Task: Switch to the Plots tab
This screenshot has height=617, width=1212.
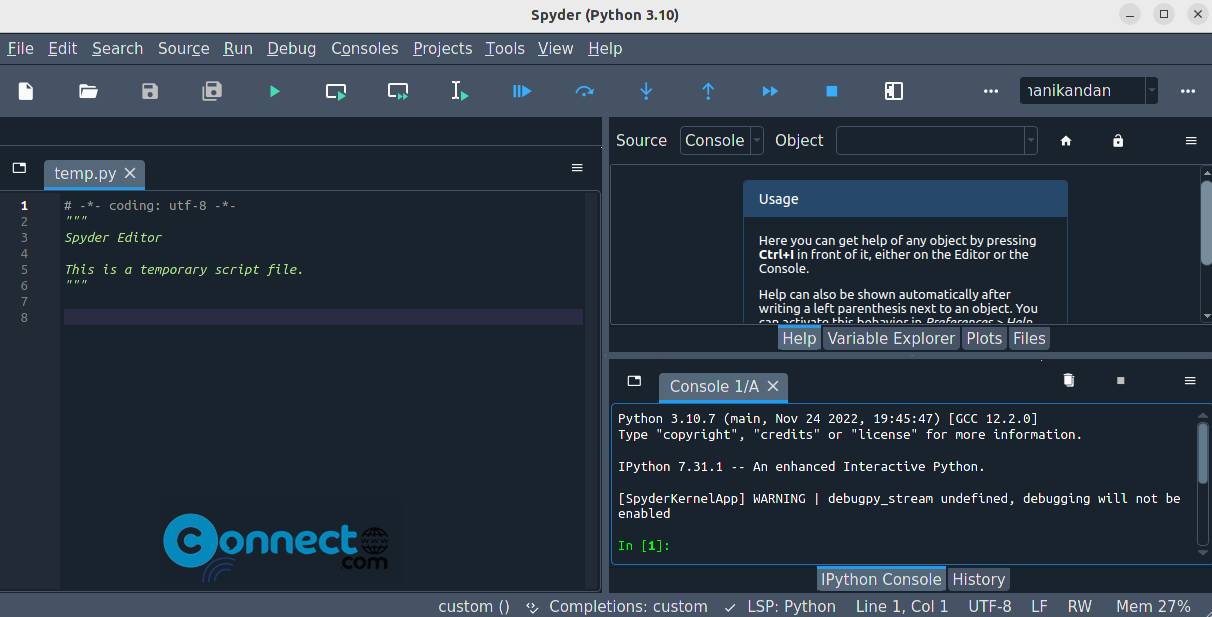Action: tap(984, 338)
